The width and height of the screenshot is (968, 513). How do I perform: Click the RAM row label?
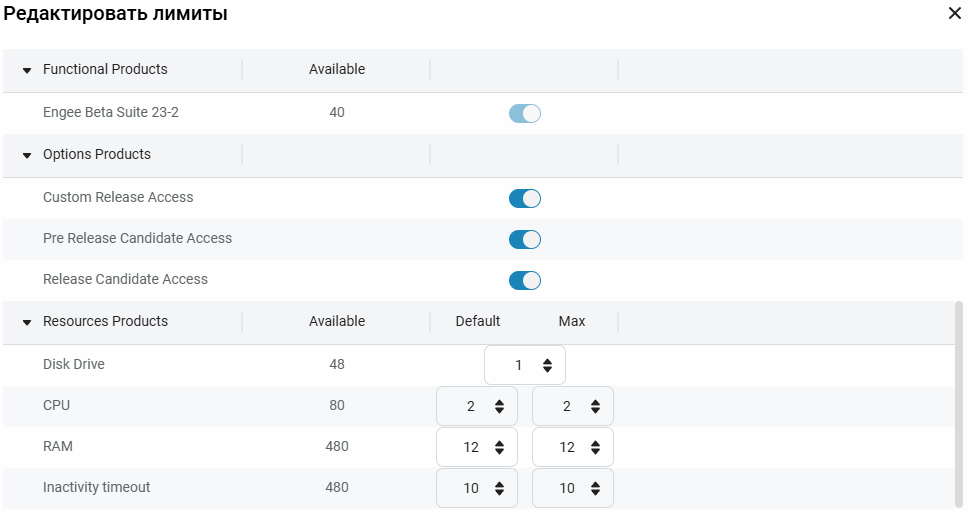57,446
